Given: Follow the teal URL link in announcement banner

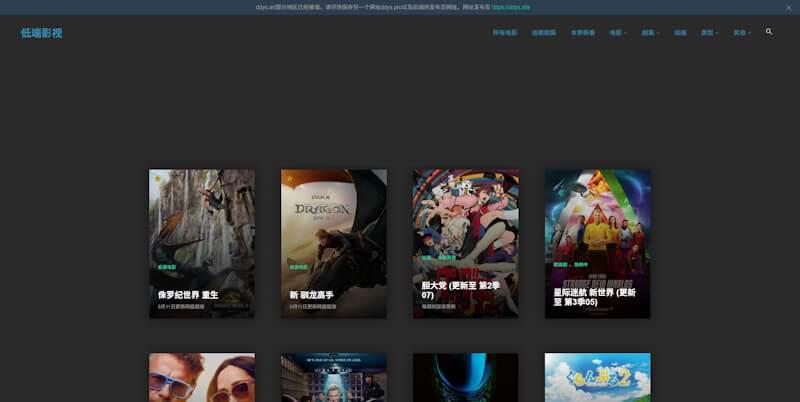Looking at the screenshot, I should click(x=511, y=8).
